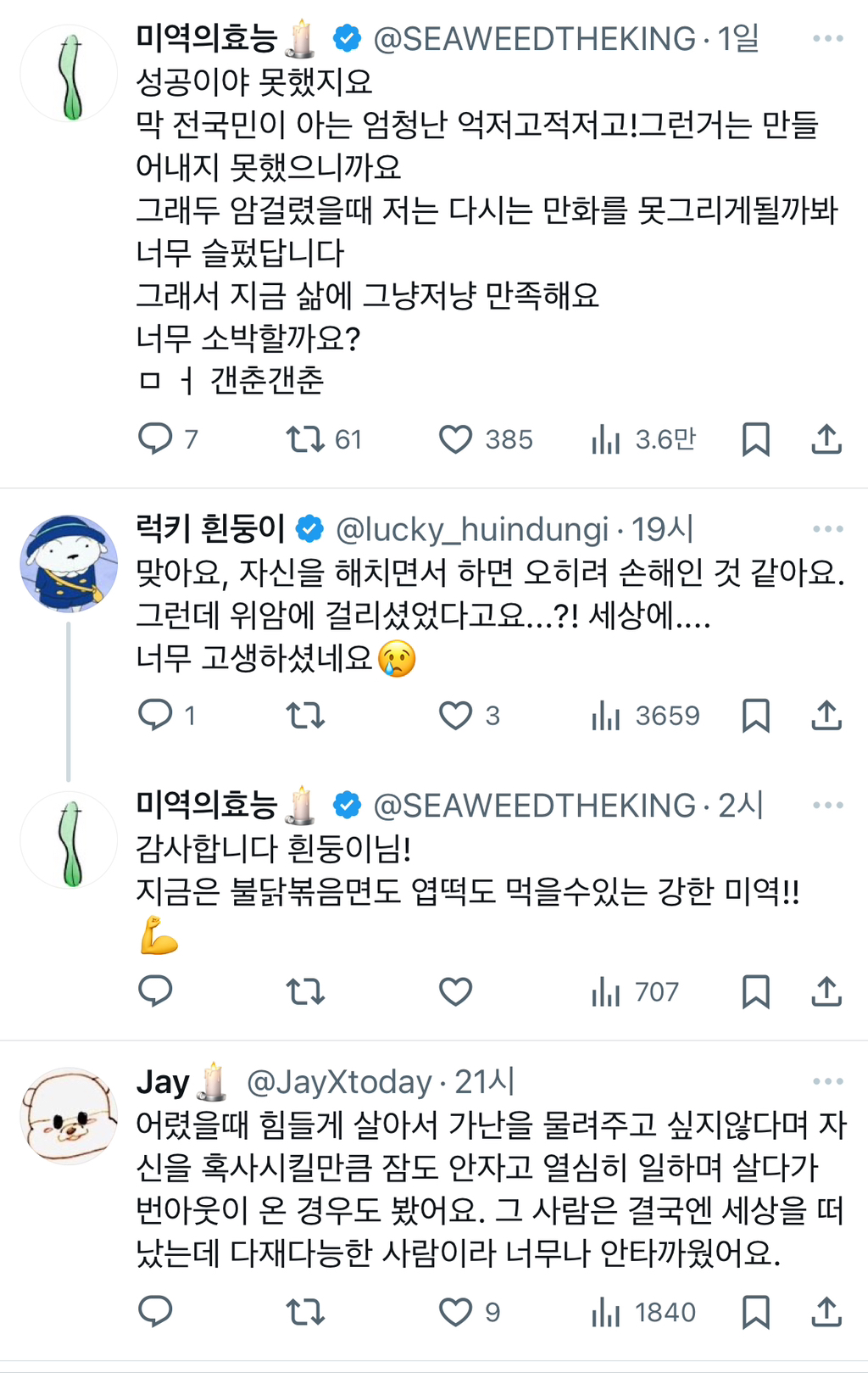This screenshot has width=868, height=1373.
Task: Visit the @lucky_huindungi profile link
Action: (x=472, y=529)
